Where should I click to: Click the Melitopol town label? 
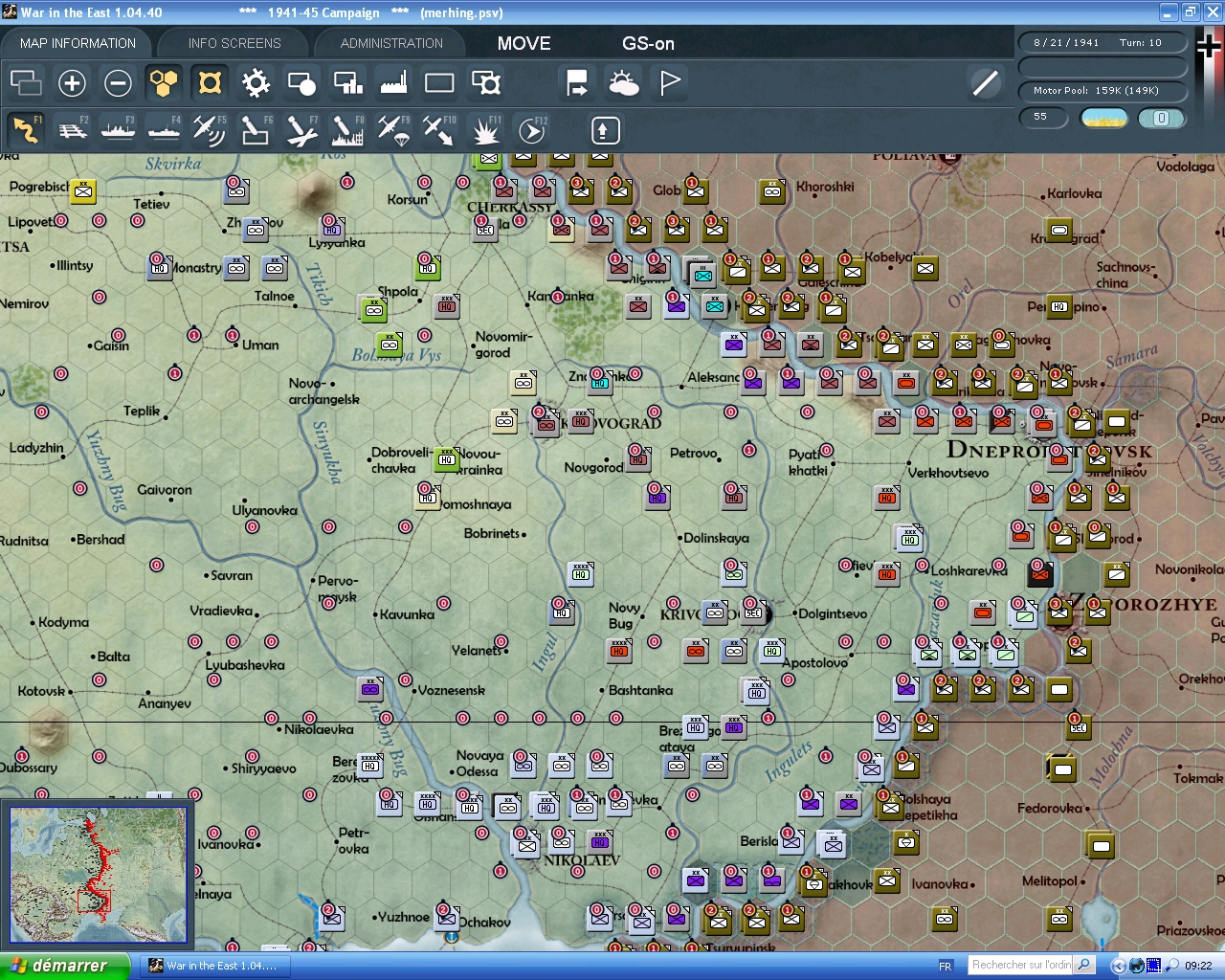(x=1050, y=880)
